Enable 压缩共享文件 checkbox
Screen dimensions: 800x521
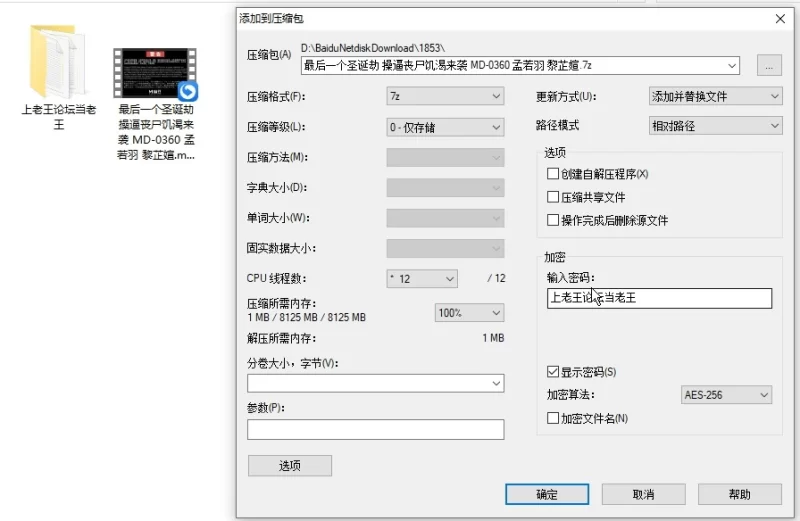(553, 197)
